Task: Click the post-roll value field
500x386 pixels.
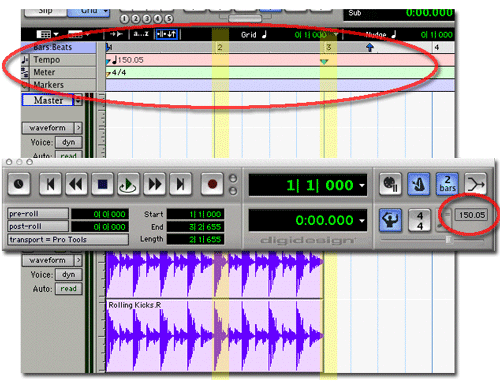Action: pyautogui.click(x=100, y=227)
